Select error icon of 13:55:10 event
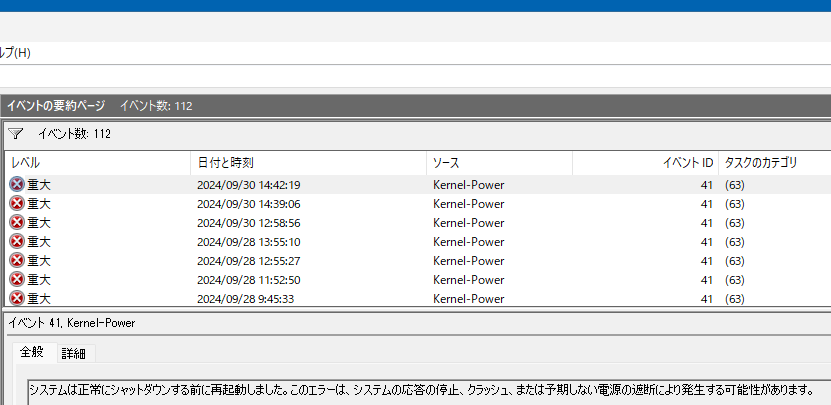 click(17, 242)
